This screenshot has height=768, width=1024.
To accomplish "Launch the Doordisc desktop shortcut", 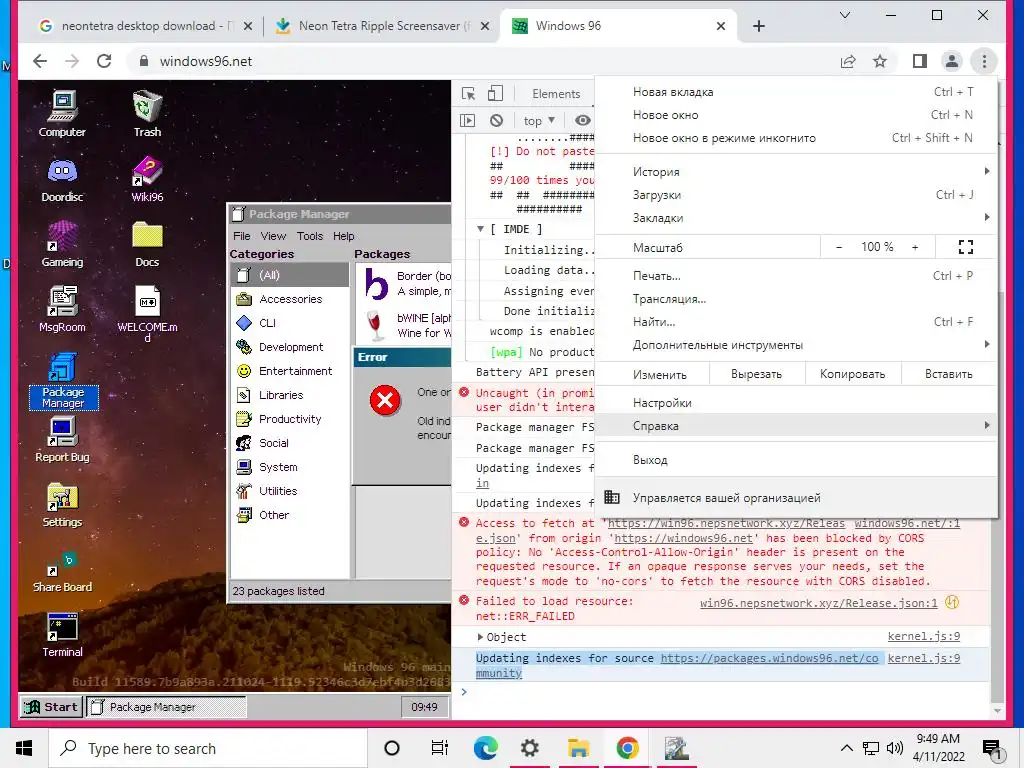I will tap(62, 180).
